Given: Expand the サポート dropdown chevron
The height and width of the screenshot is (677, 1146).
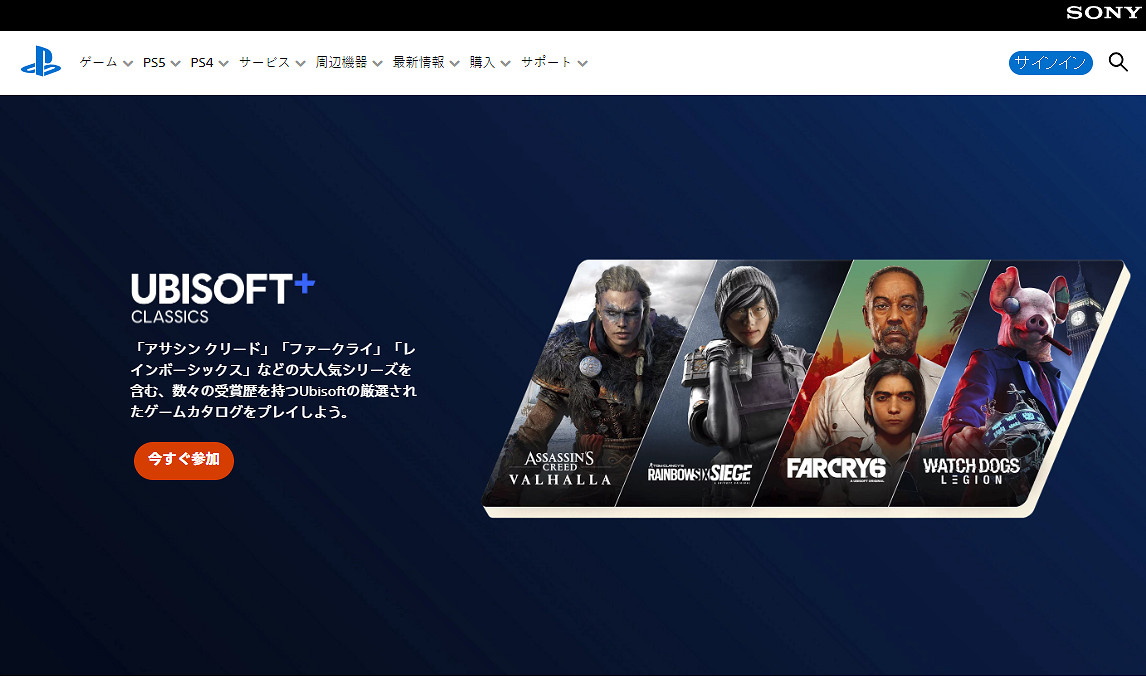Looking at the screenshot, I should click(x=583, y=62).
